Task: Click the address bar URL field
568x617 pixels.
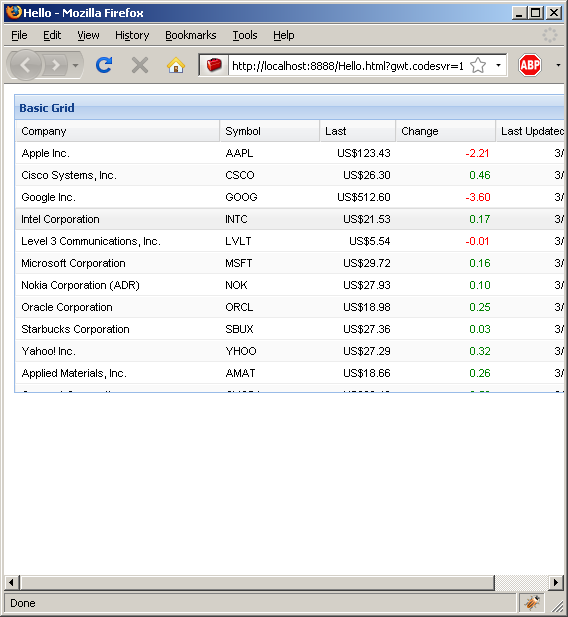Action: tap(347, 66)
